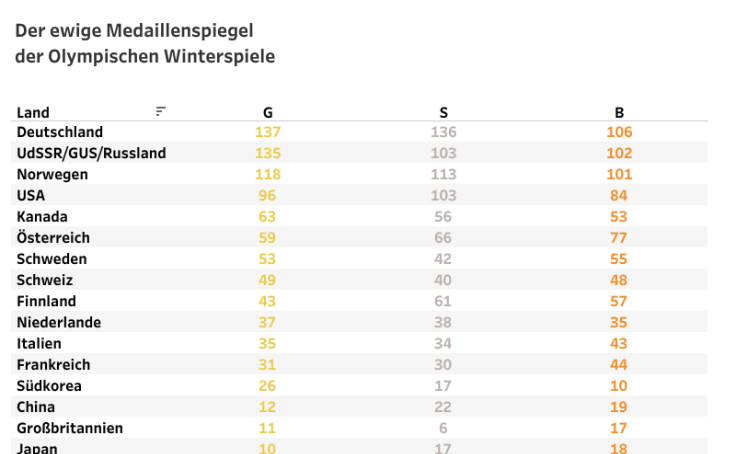Select the G gold column header
The height and width of the screenshot is (454, 736).
pos(267,113)
